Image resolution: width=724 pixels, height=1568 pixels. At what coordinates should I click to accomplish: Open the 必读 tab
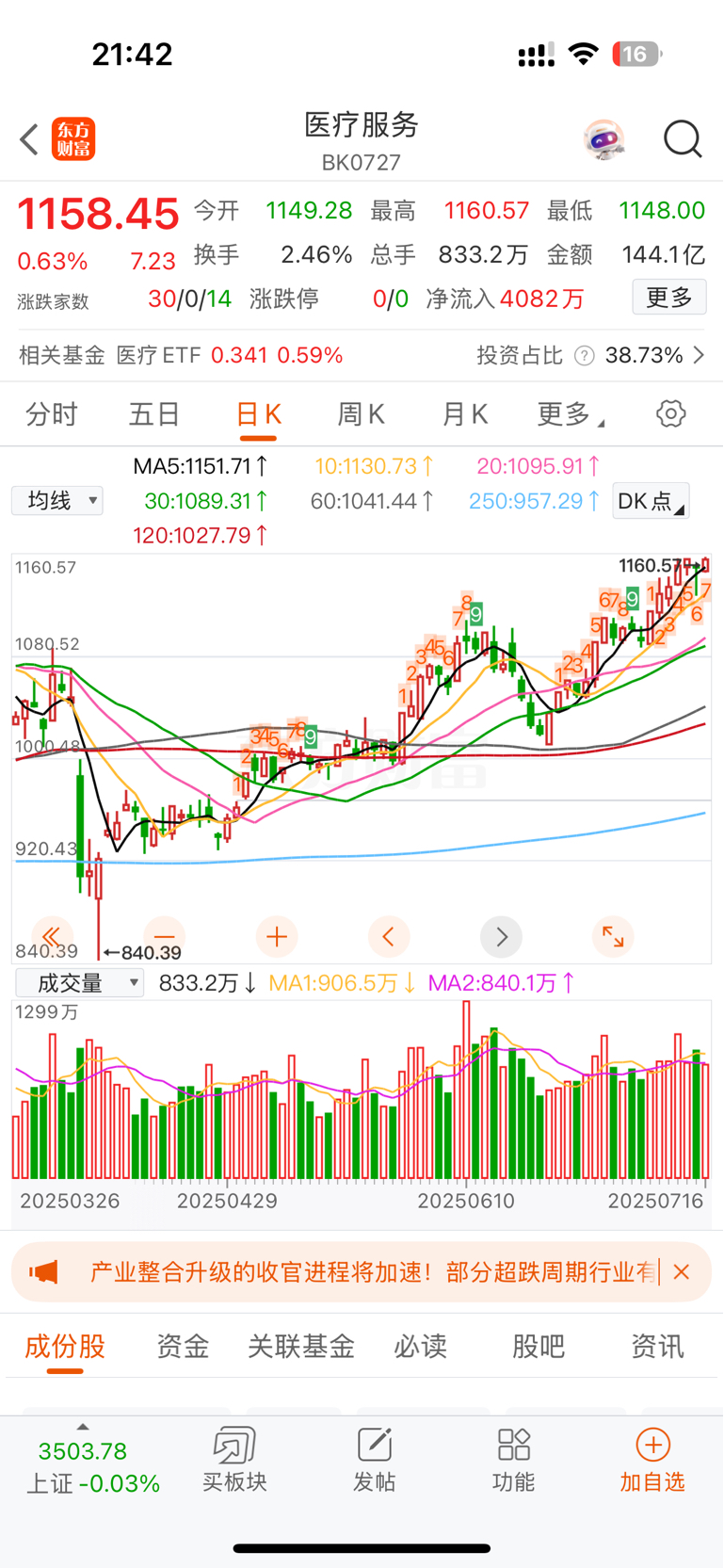(420, 1347)
